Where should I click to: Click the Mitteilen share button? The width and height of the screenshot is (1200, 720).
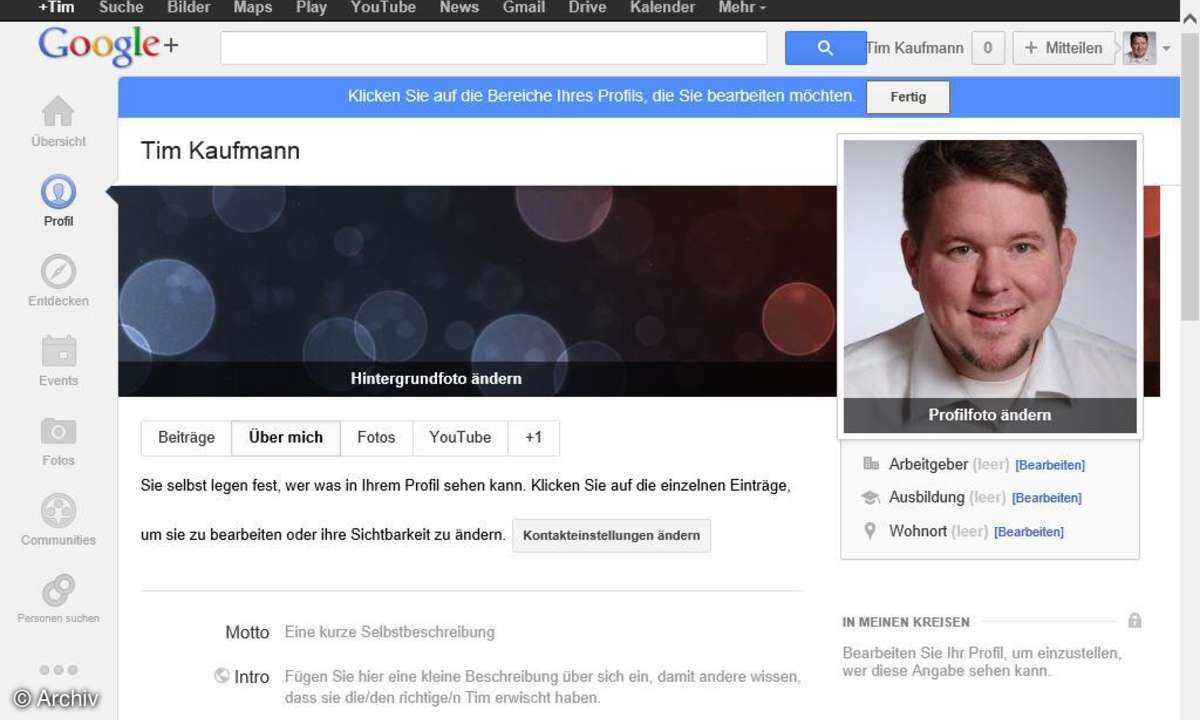coord(1063,48)
